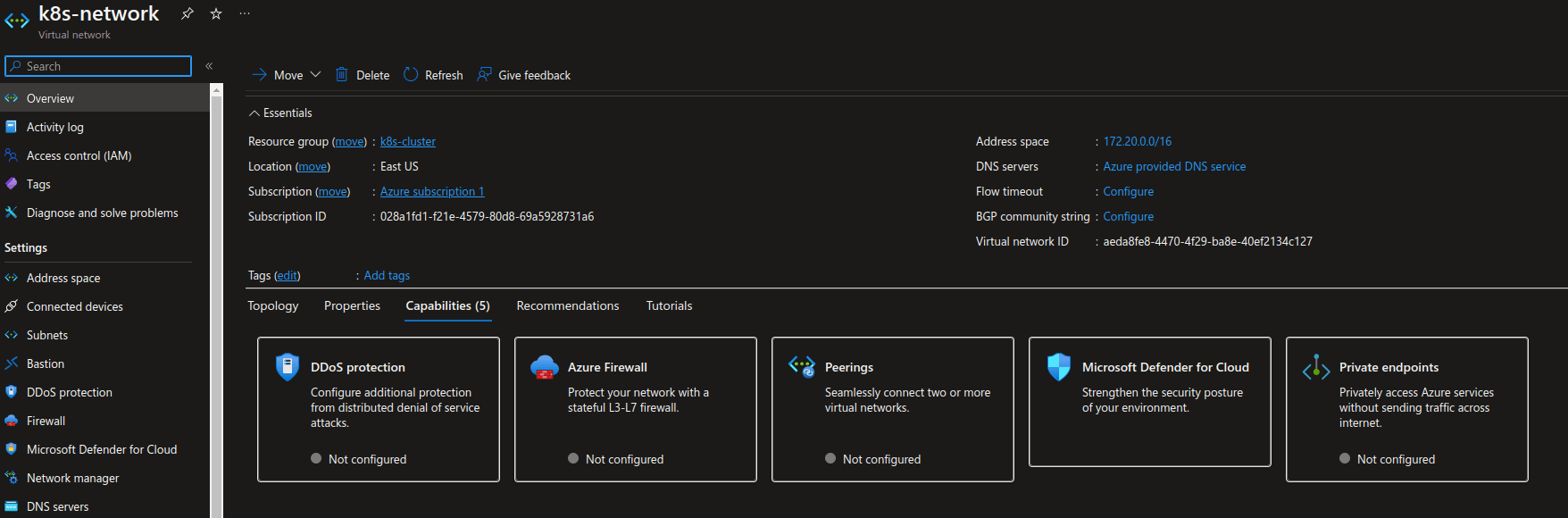The height and width of the screenshot is (518, 1568).
Task: Switch to the Recommendations tab
Action: (x=567, y=305)
